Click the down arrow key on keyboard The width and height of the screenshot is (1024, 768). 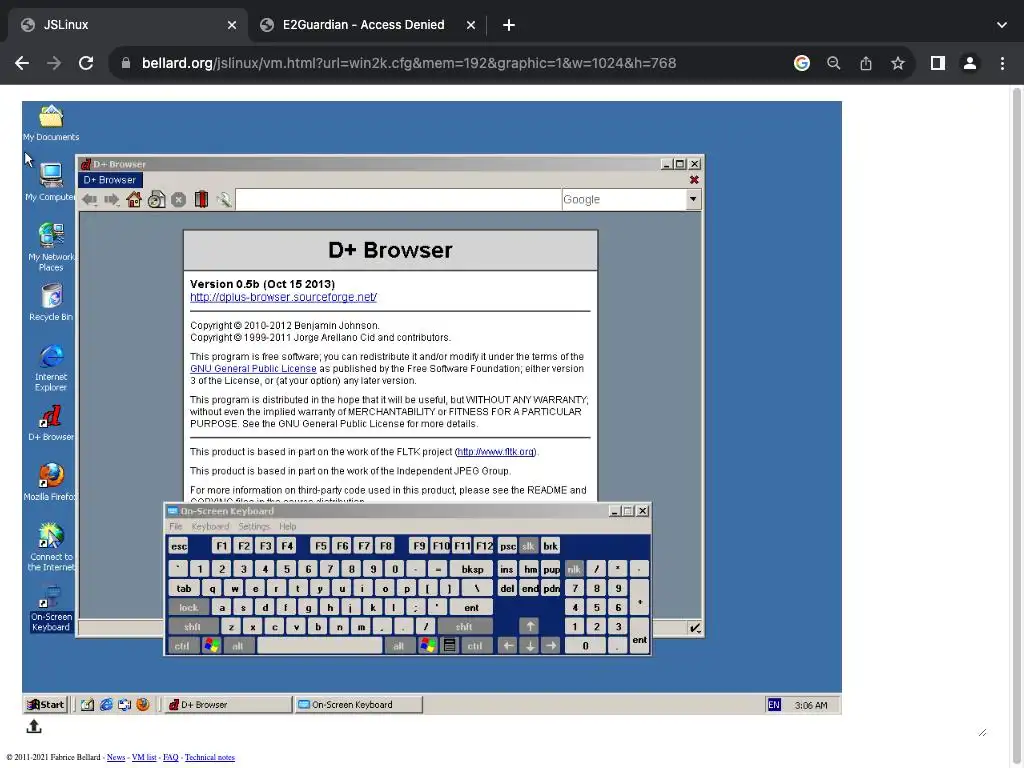(x=530, y=647)
